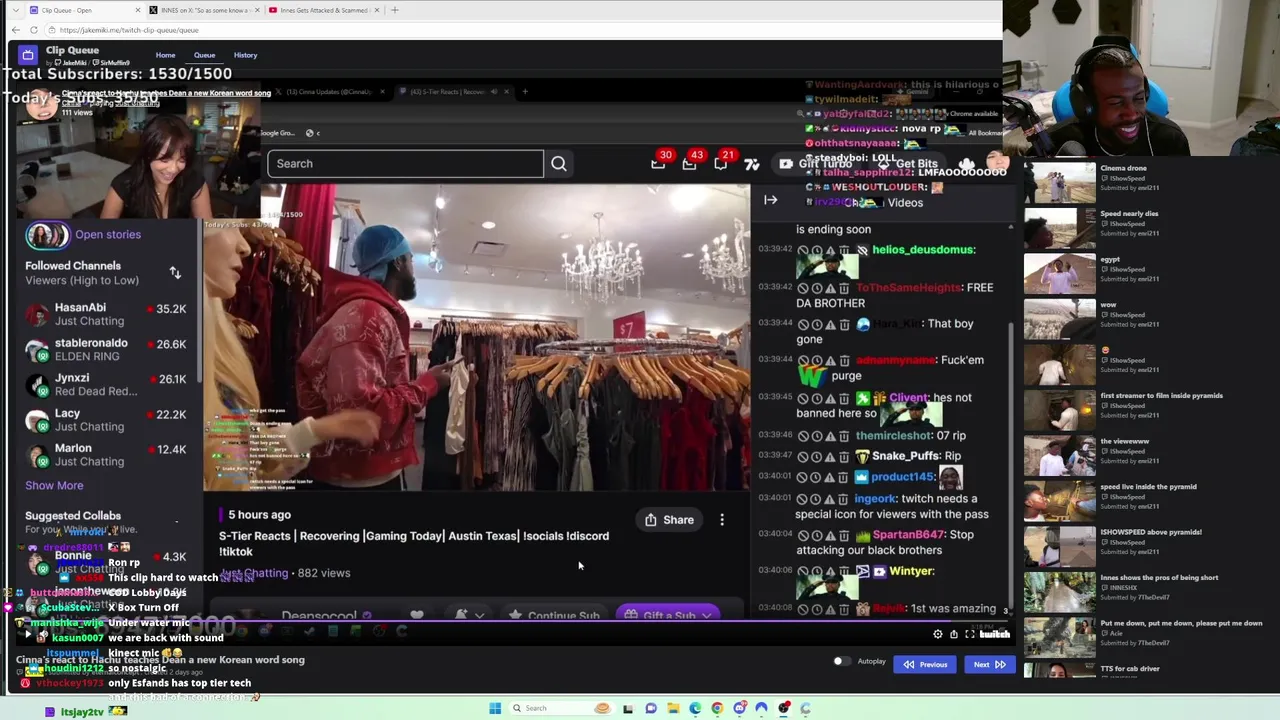Image resolution: width=1280 pixels, height=720 pixels.
Task: Reload the page with the refresh icon
Action: click(x=33, y=30)
